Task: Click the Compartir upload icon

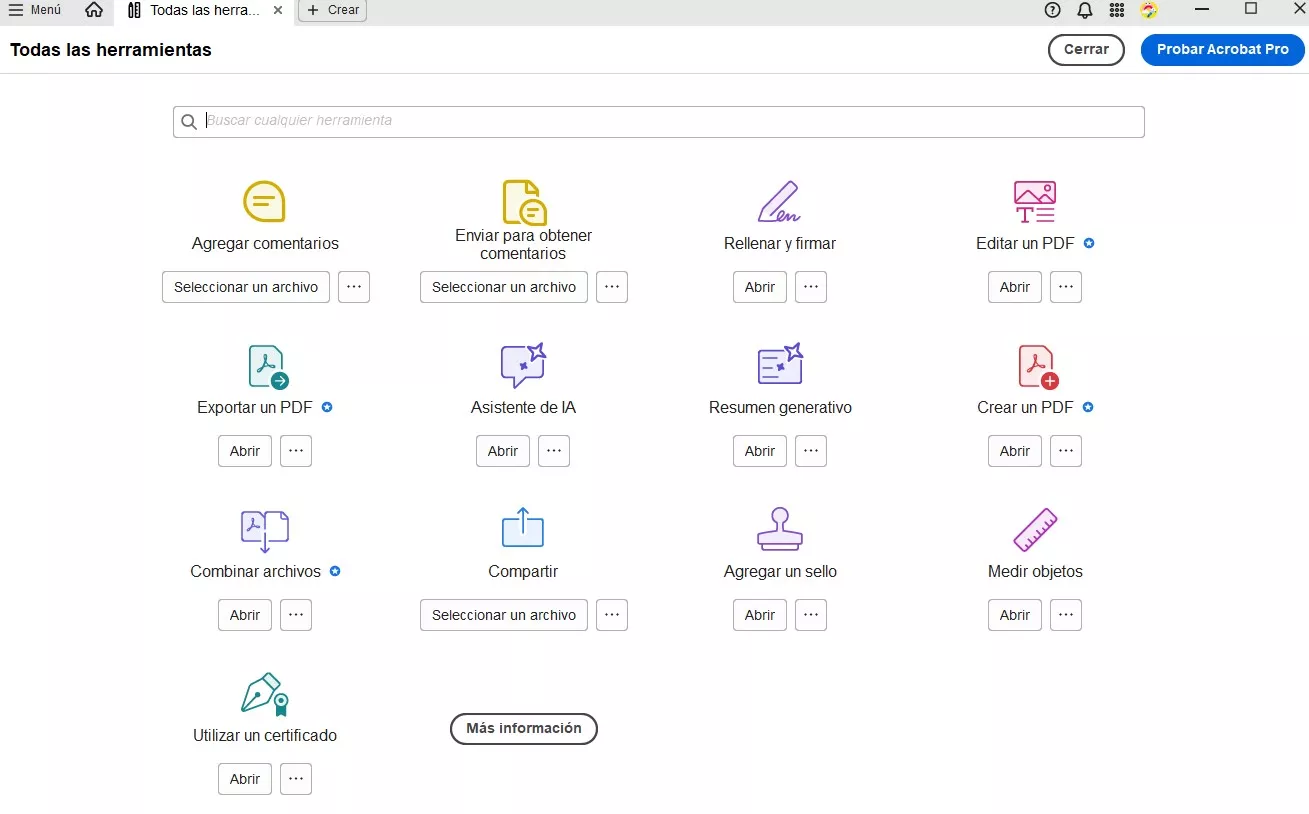Action: pyautogui.click(x=523, y=528)
